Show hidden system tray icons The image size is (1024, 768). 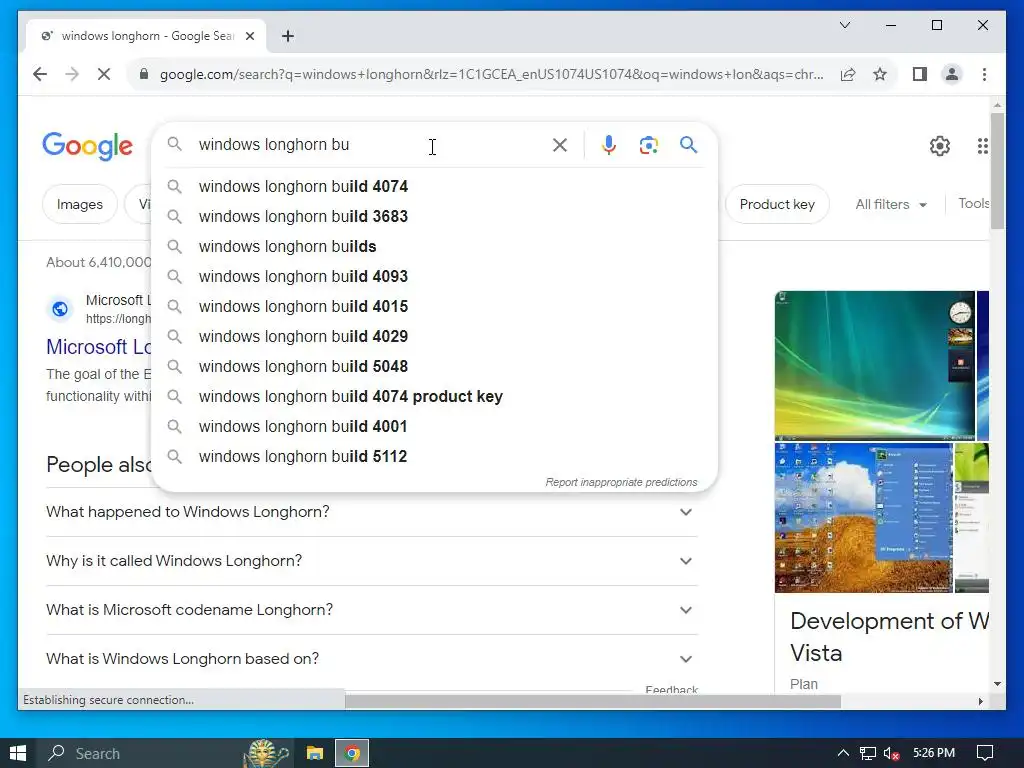(843, 753)
